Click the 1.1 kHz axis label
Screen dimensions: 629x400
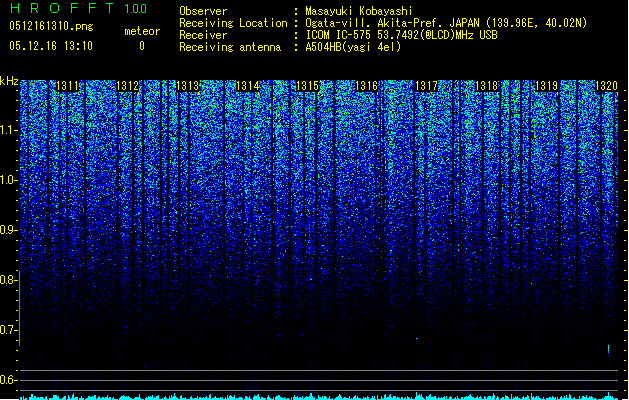click(8, 130)
